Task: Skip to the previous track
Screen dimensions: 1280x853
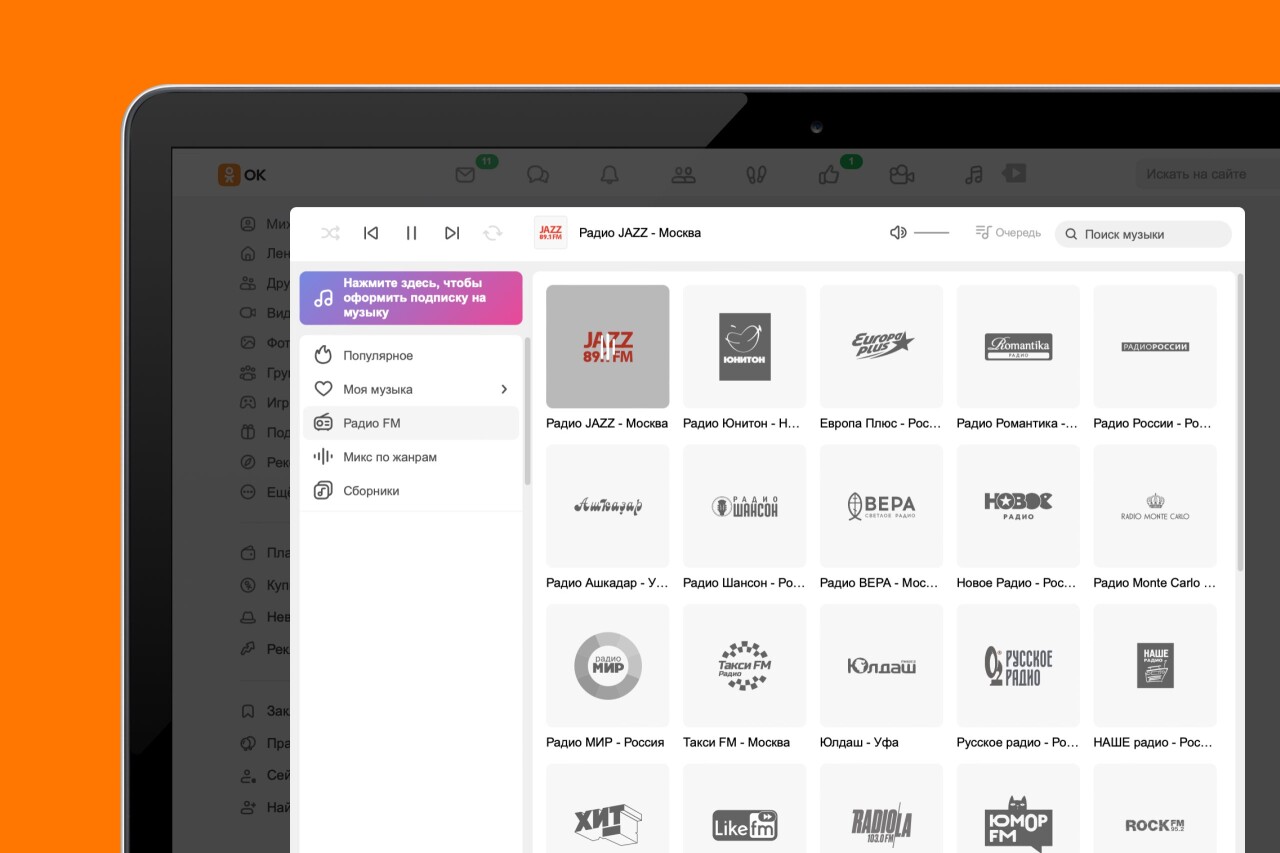Action: click(x=371, y=233)
